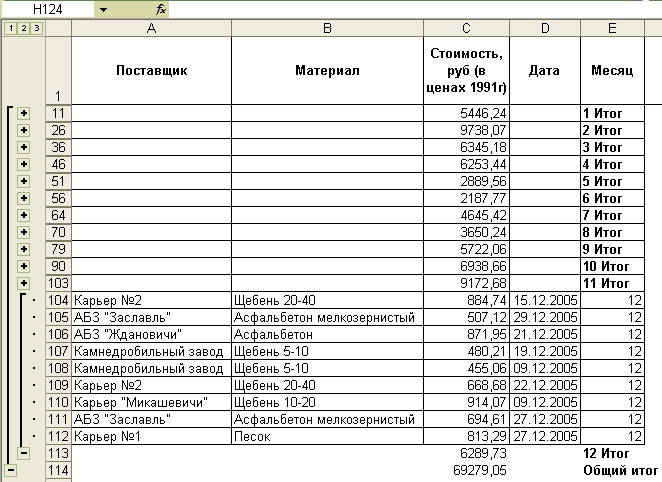Click date cell 15.12.2005
Image resolution: width=662 pixels, height=482 pixels.
tap(545, 300)
